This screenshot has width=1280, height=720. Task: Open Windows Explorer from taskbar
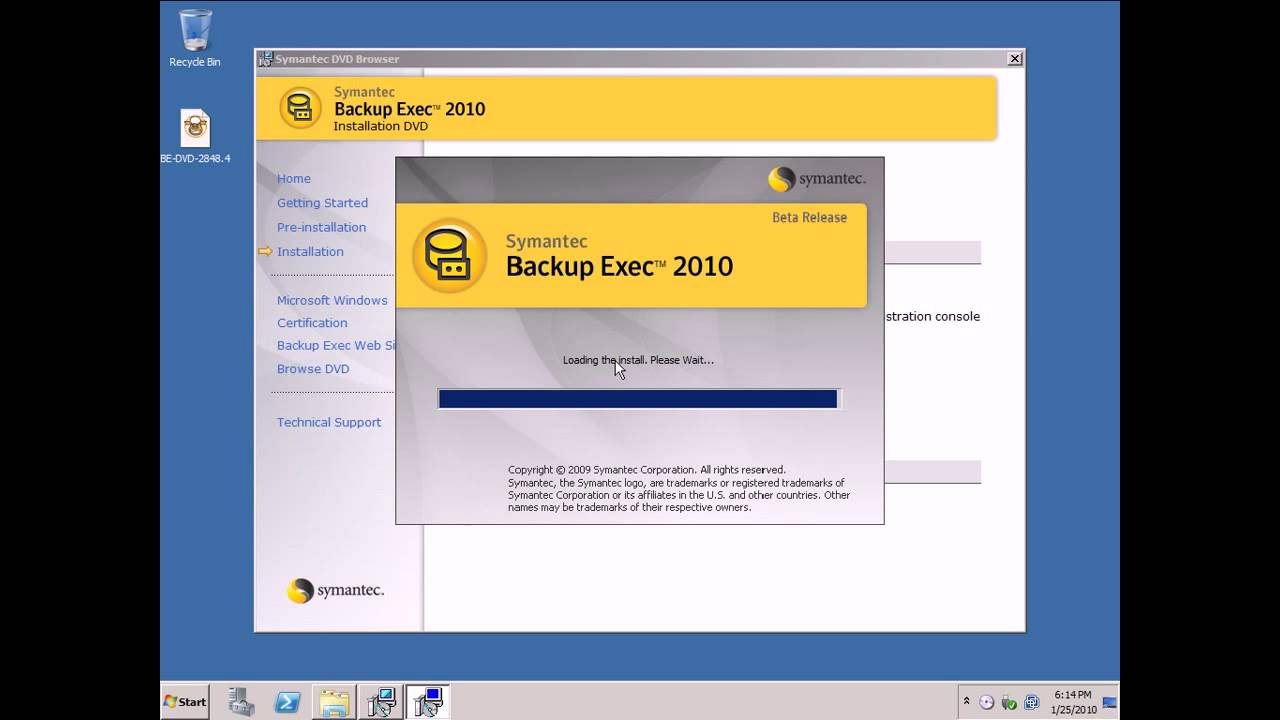point(334,702)
